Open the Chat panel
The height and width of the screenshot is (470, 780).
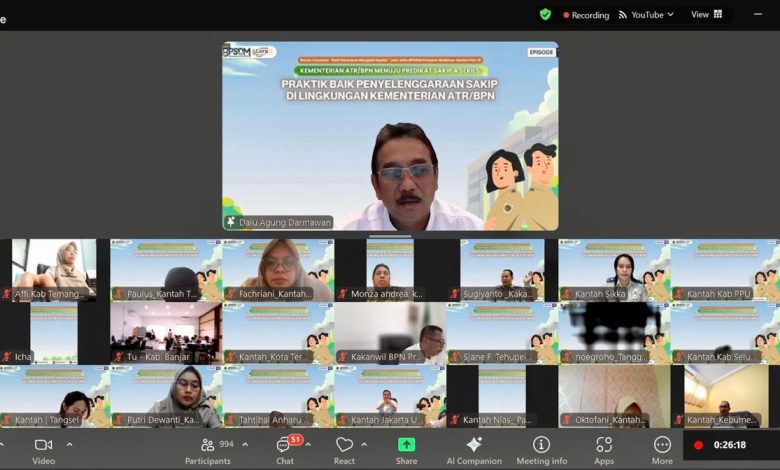click(x=285, y=449)
